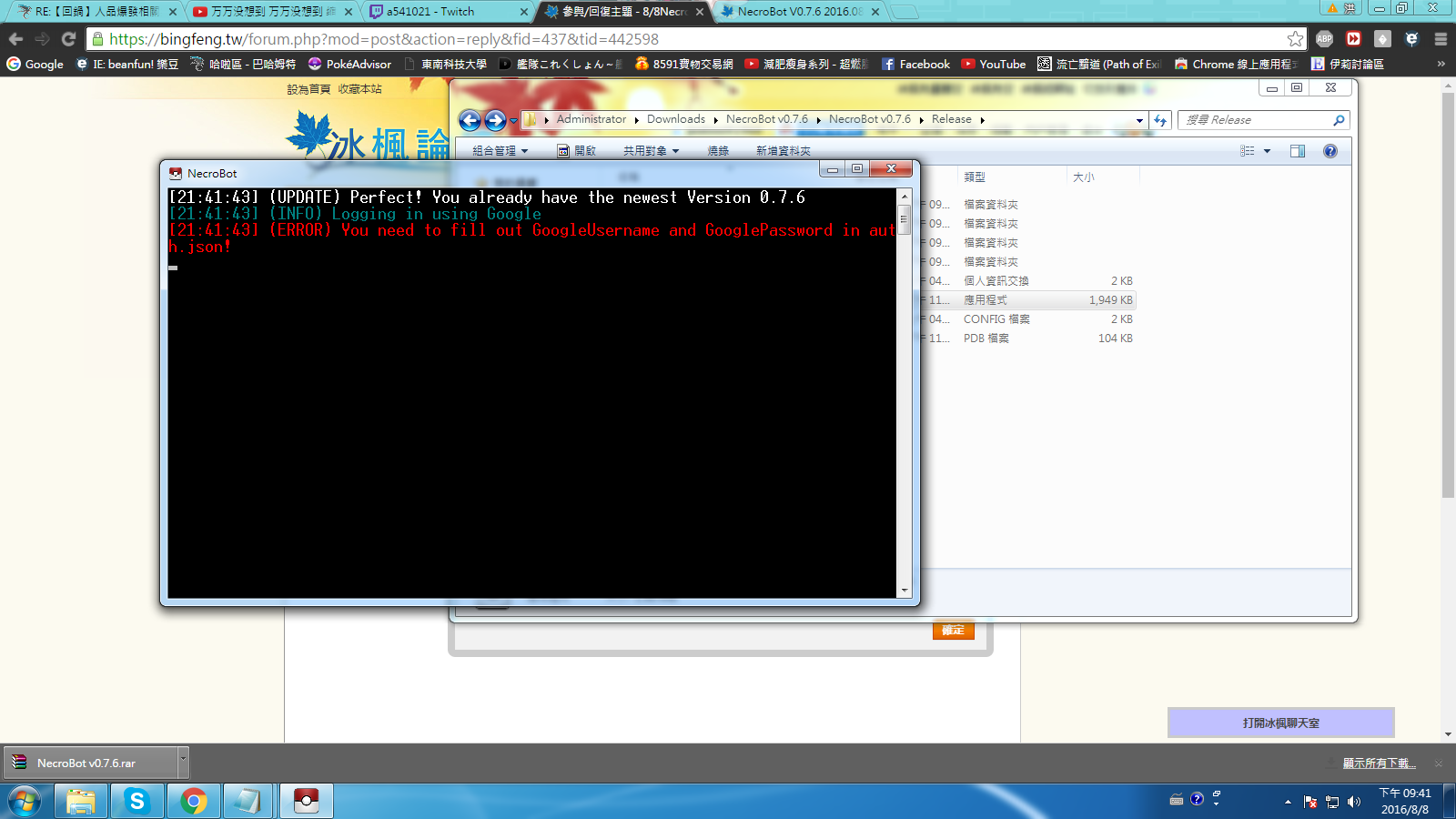Click 新增資料夾 in Explorer toolbar

(x=783, y=151)
